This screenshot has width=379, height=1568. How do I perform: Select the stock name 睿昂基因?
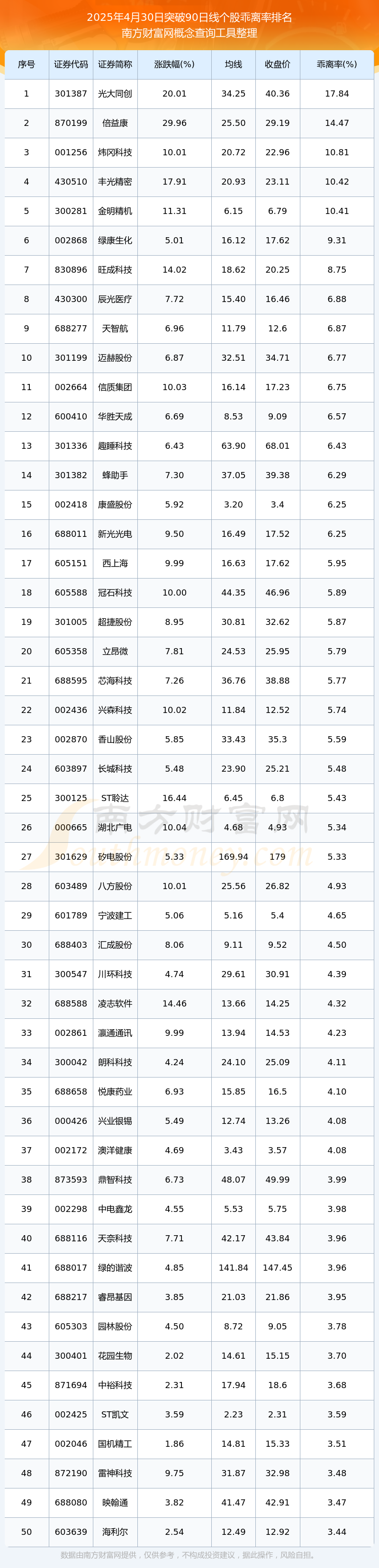click(x=115, y=1297)
